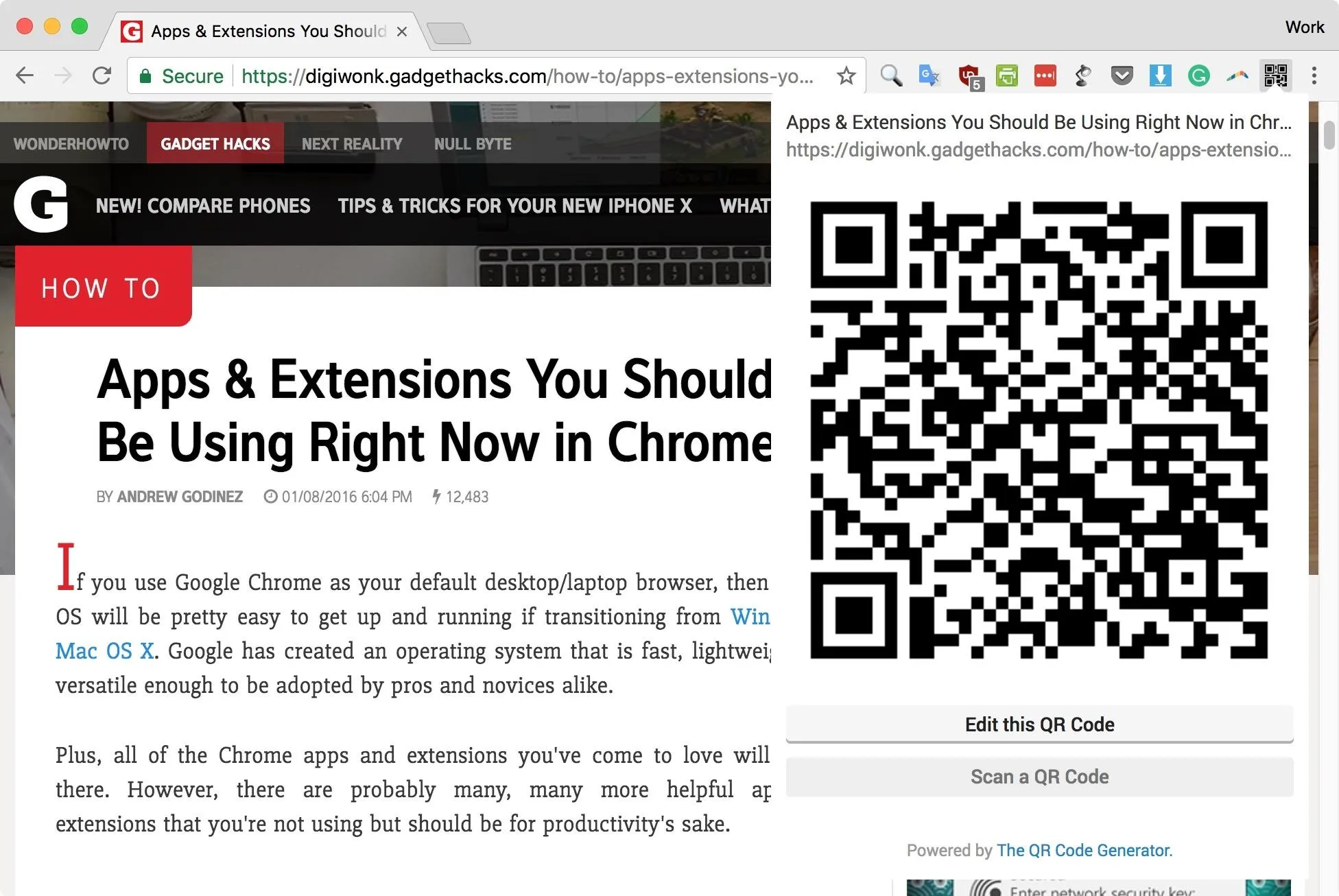Click the article date 01/08/2016 6:04 PM
1339x896 pixels.
click(x=346, y=497)
